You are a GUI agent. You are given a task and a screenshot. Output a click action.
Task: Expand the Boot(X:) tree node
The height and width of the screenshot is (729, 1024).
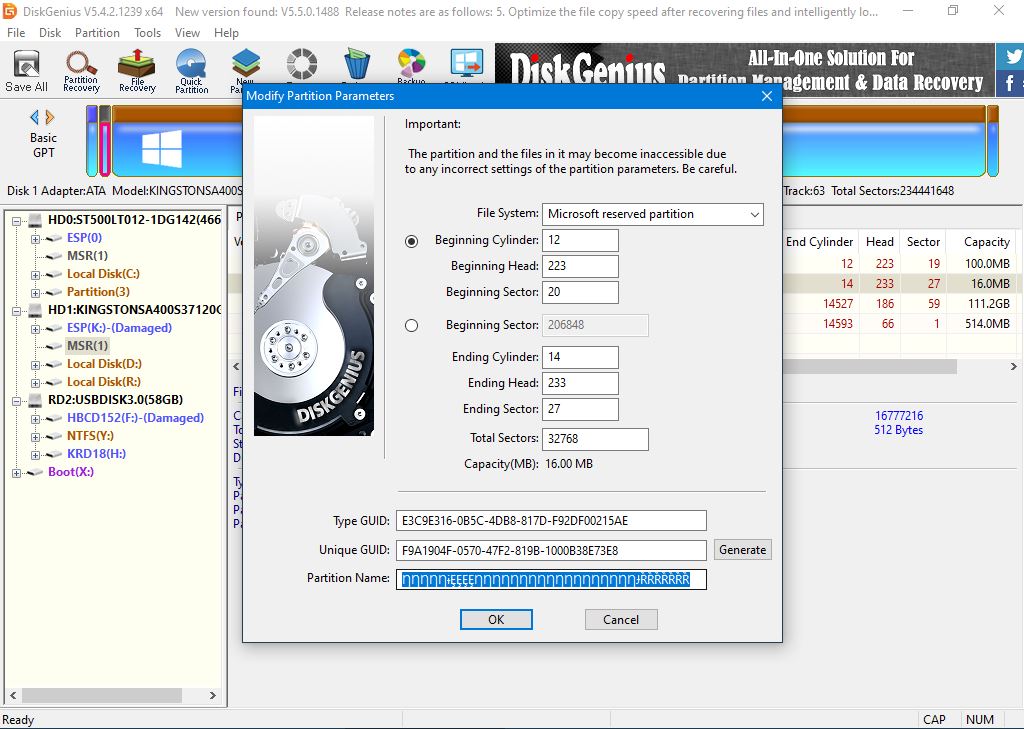17,472
